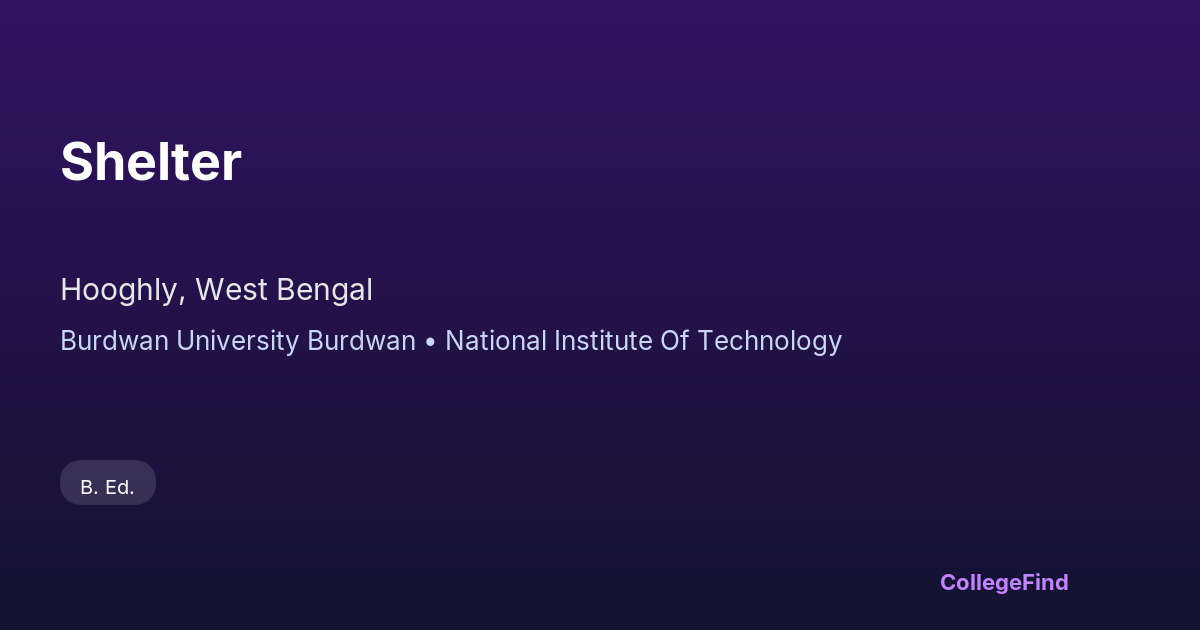Click the capital S in Shelter
1200x630 pixels.
(75, 162)
